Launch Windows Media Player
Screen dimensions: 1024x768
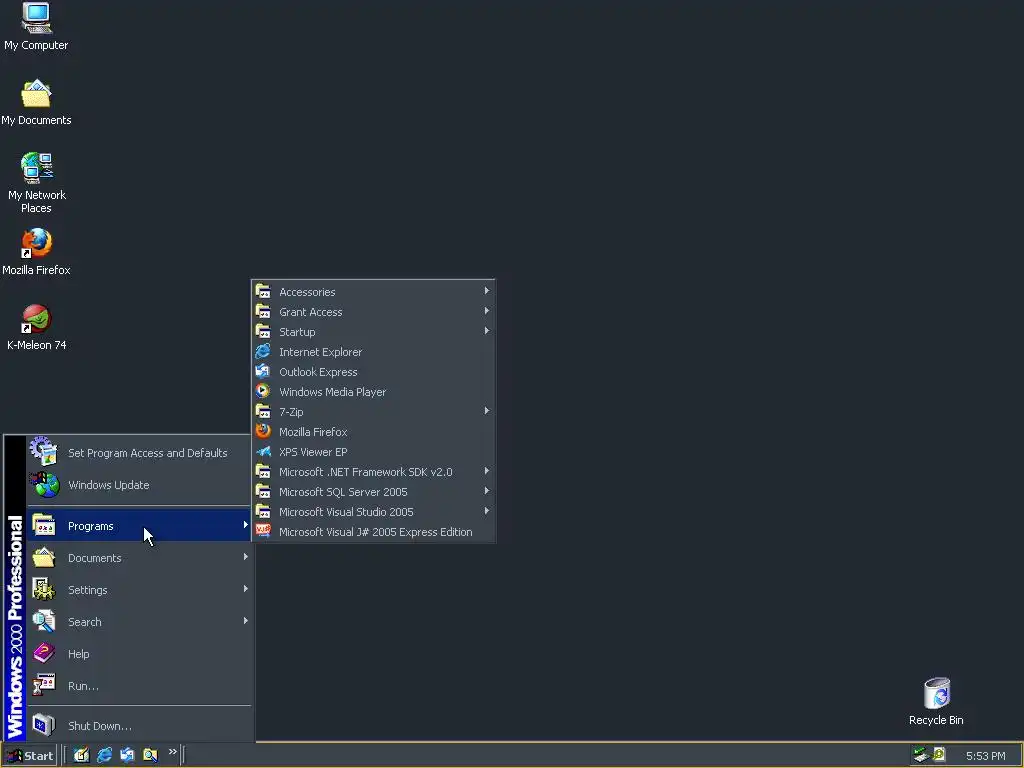point(373,392)
